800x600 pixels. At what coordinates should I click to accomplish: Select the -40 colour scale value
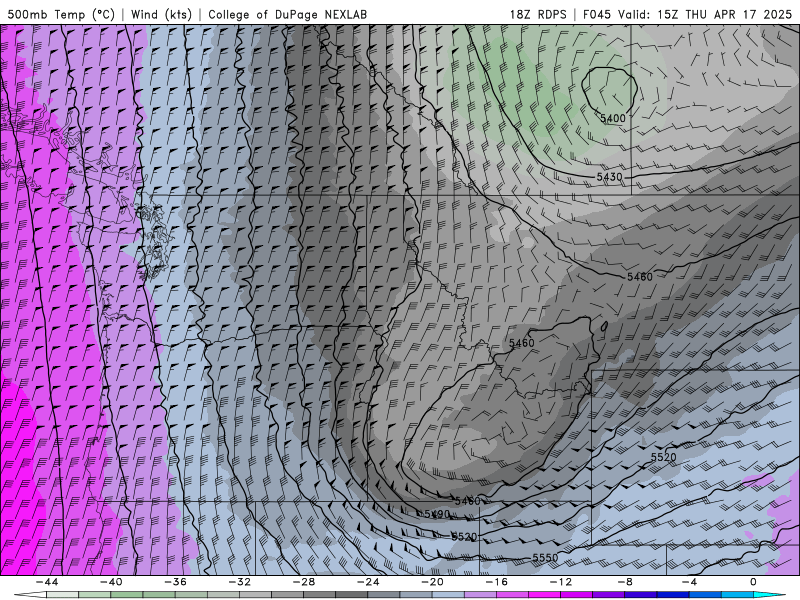[x=111, y=582]
